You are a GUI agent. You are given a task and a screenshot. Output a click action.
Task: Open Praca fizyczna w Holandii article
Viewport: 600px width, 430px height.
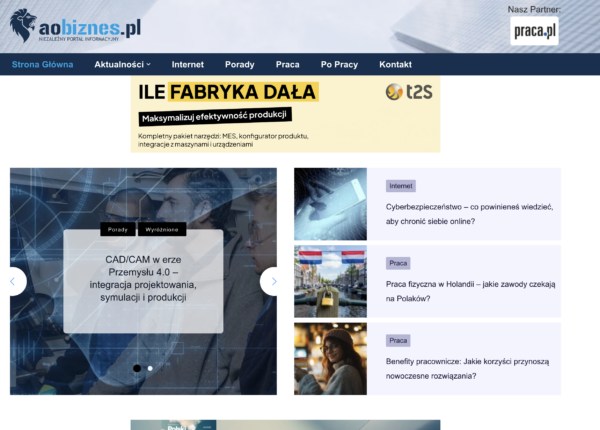point(469,290)
